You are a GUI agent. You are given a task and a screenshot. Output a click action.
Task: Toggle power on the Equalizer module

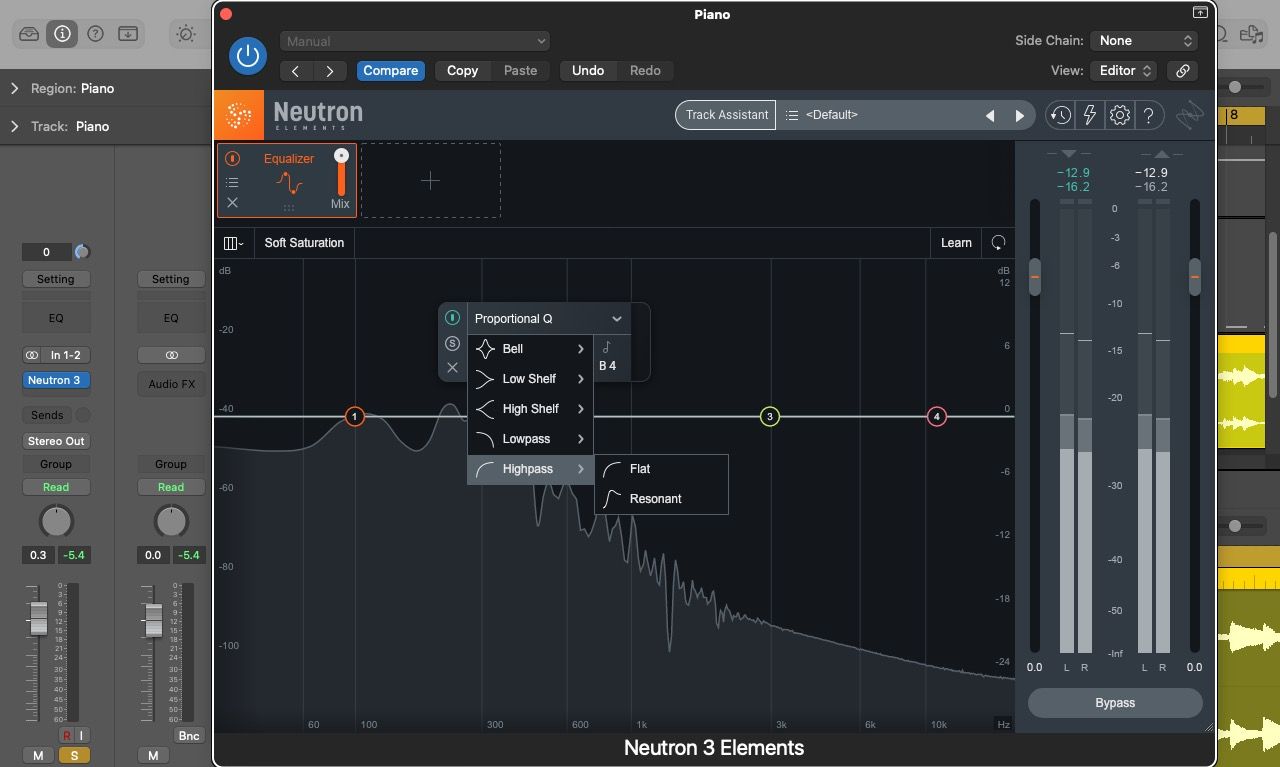click(x=232, y=158)
